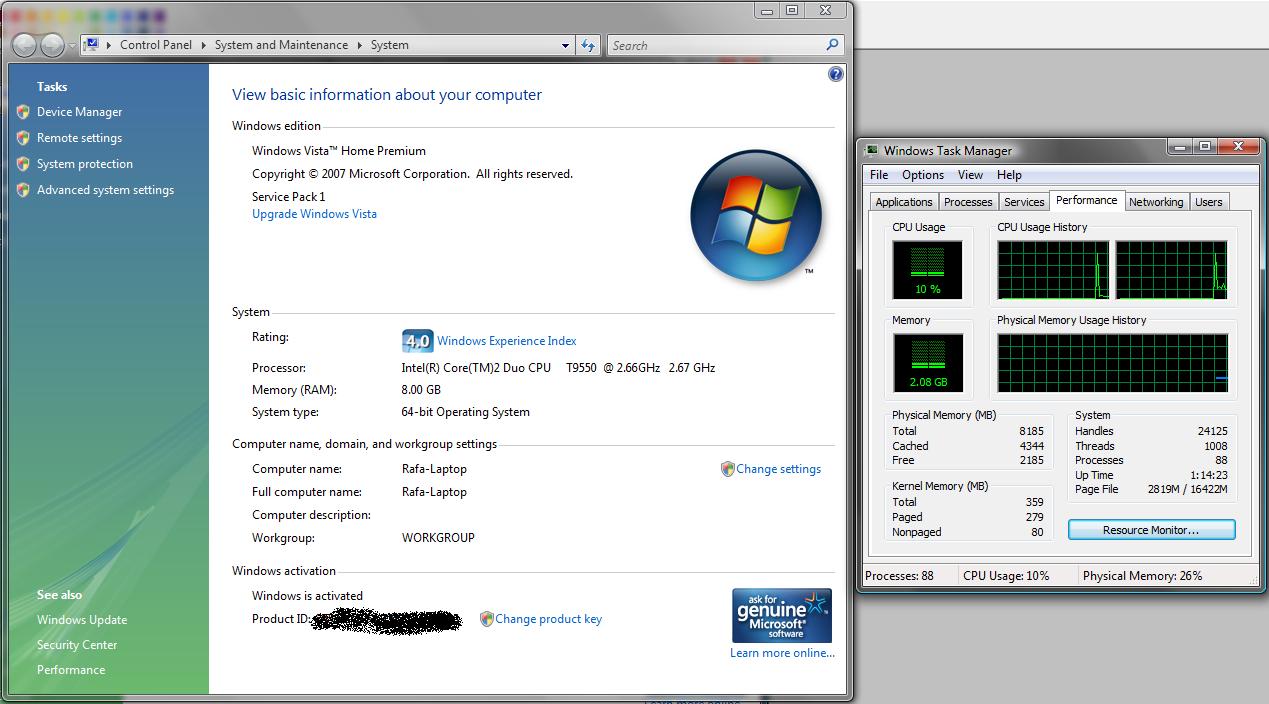
Task: Open Advanced system settings link
Action: point(105,190)
